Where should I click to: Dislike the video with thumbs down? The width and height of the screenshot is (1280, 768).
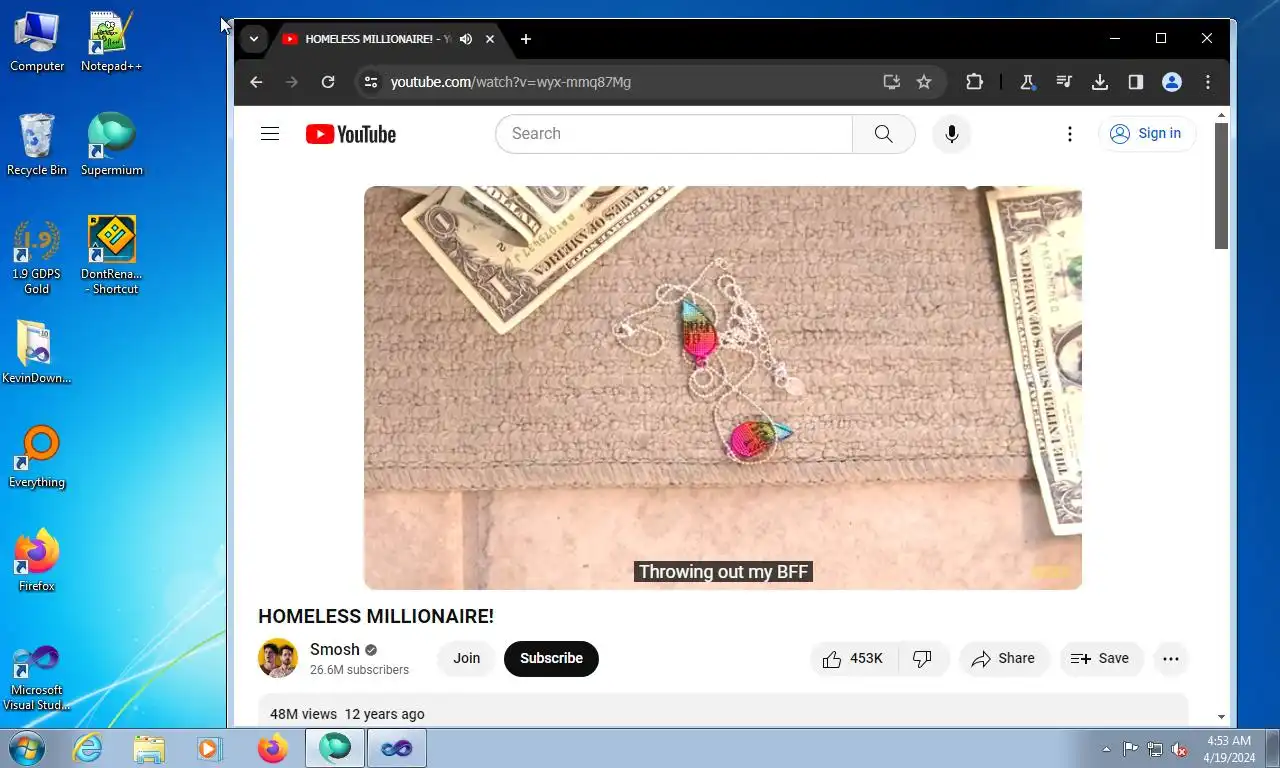click(x=923, y=659)
